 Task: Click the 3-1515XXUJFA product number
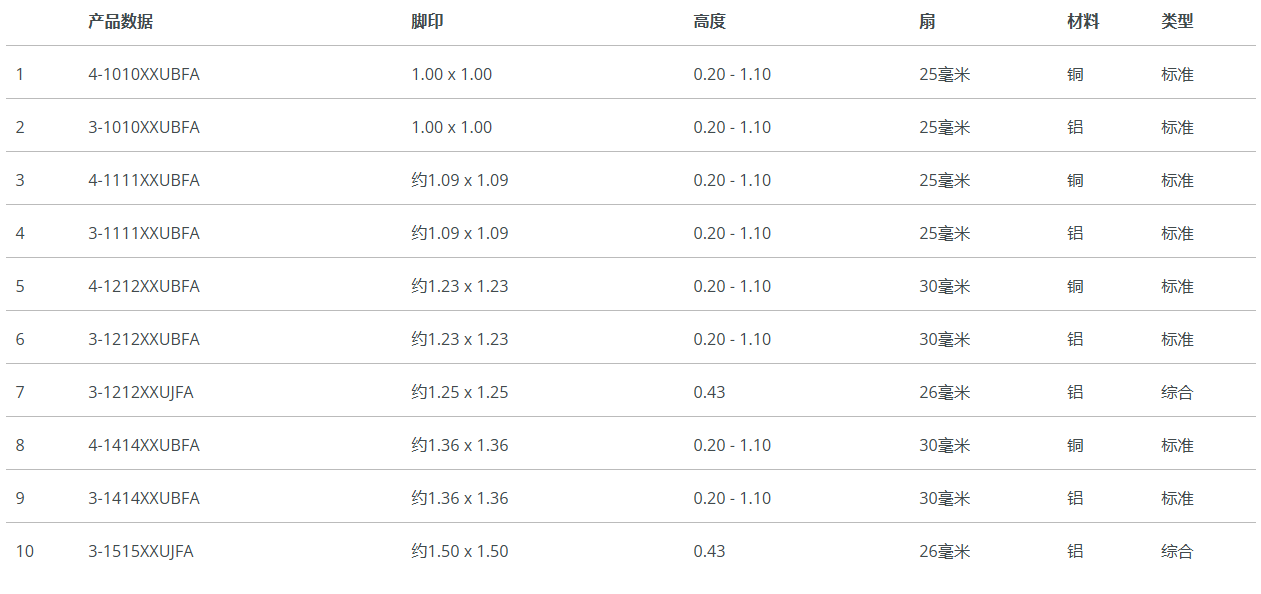141,551
